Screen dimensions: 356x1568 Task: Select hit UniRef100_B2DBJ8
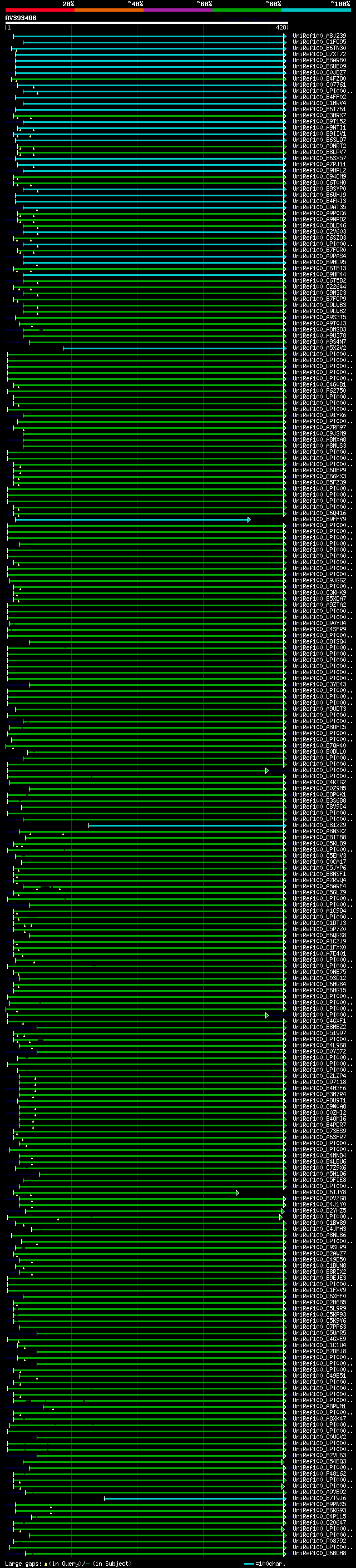[319, 1351]
